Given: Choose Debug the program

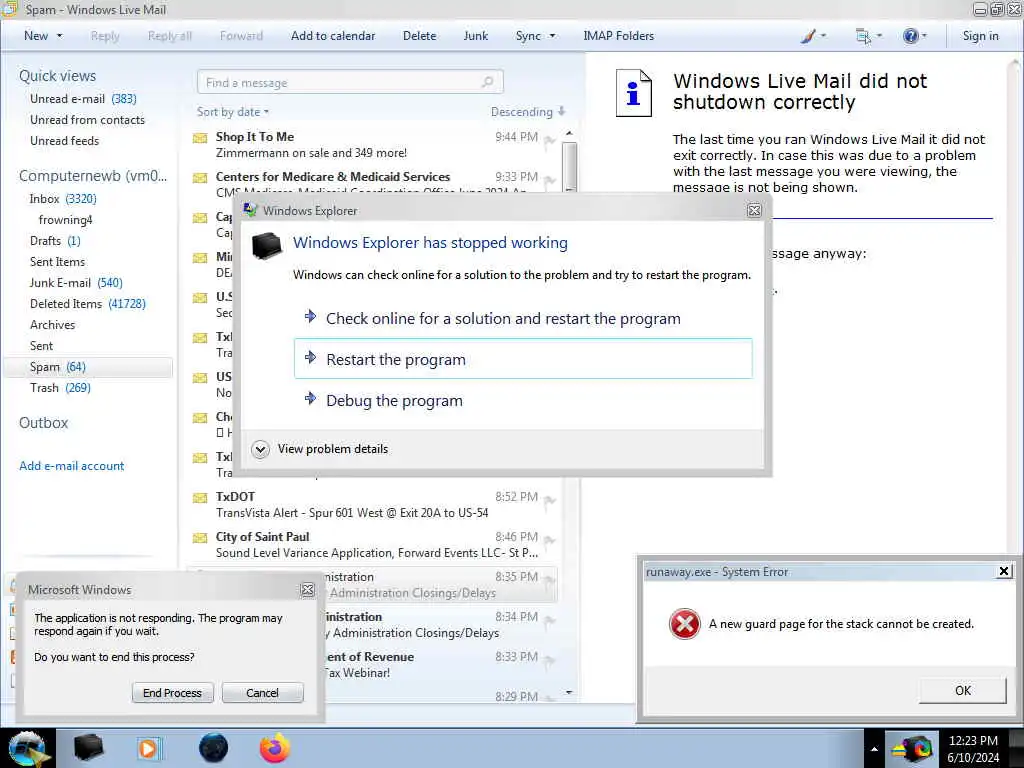Looking at the screenshot, I should point(523,400).
